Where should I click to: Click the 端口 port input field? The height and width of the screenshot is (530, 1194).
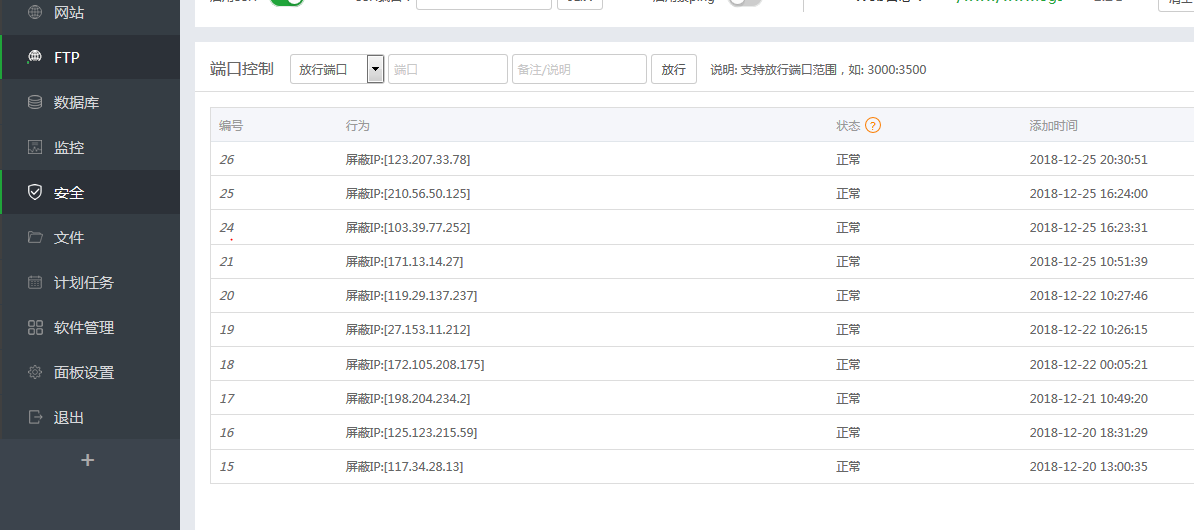447,69
